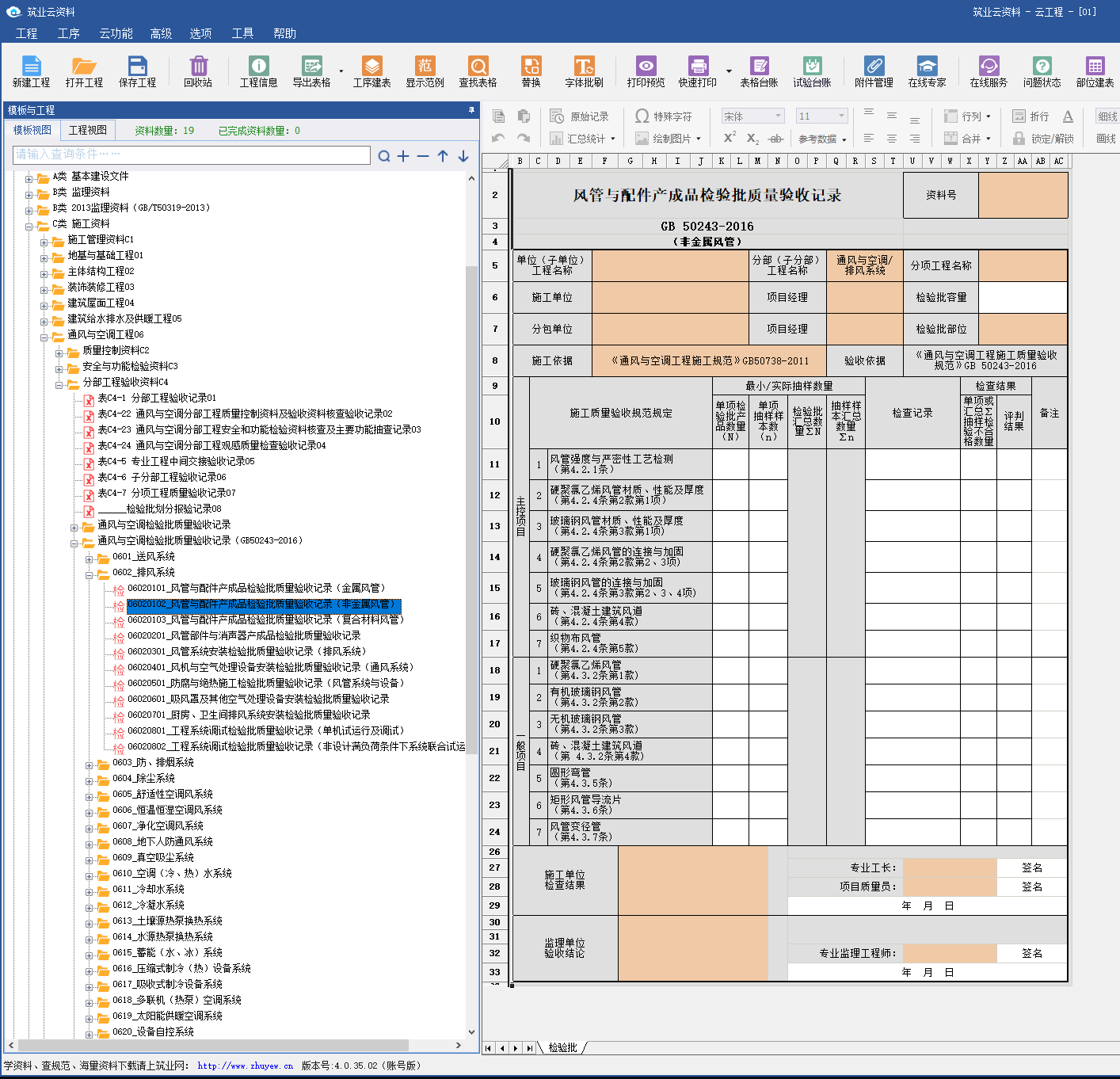This screenshot has height=1079, width=1120.
Task: Contact 在线专家 online expert
Action: tap(927, 71)
